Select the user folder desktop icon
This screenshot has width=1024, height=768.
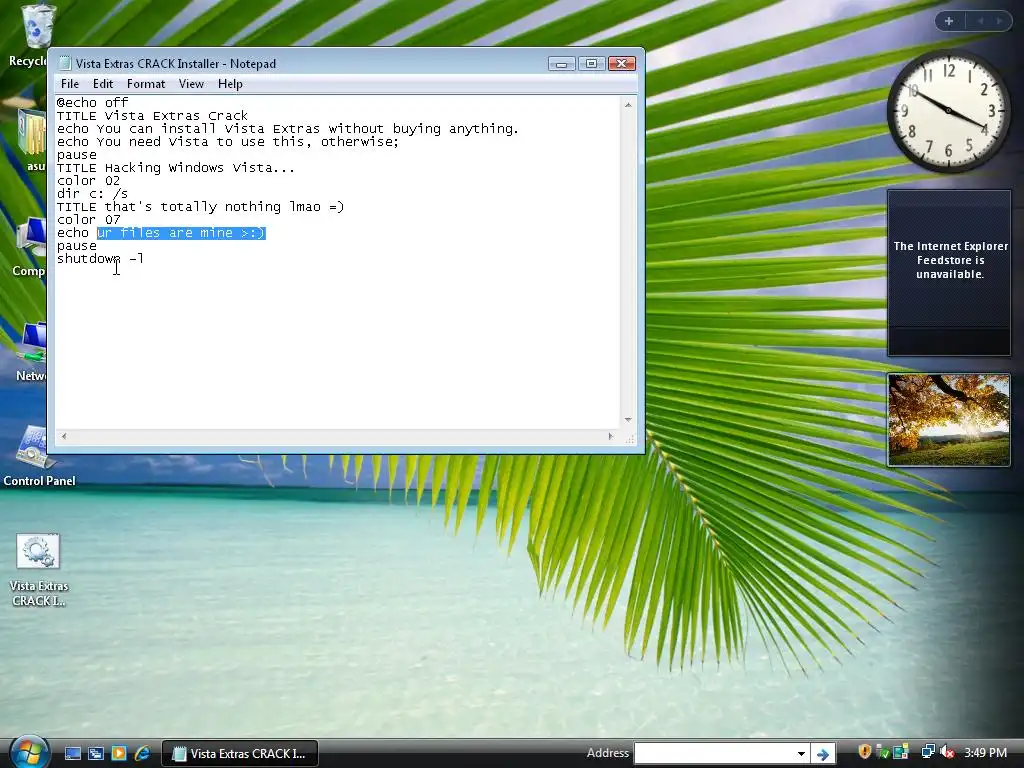coord(33,140)
